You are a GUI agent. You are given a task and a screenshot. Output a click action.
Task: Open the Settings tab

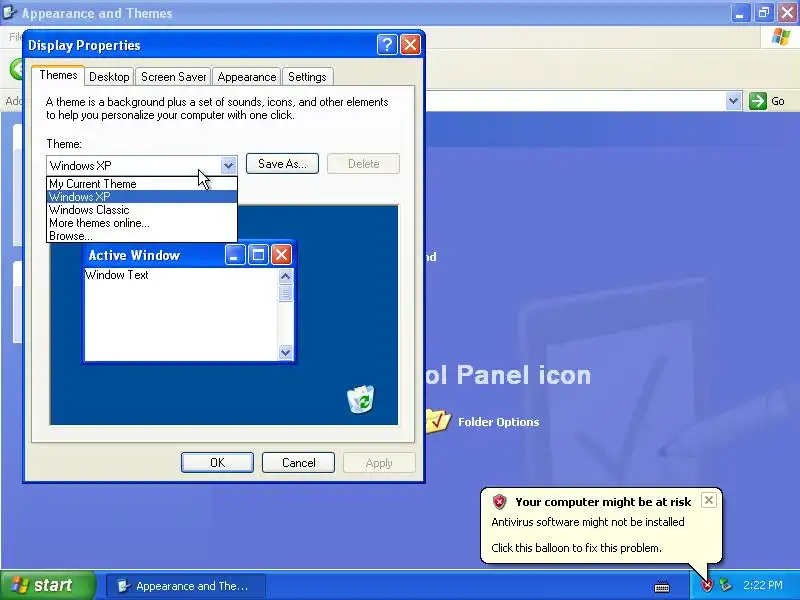coord(307,77)
